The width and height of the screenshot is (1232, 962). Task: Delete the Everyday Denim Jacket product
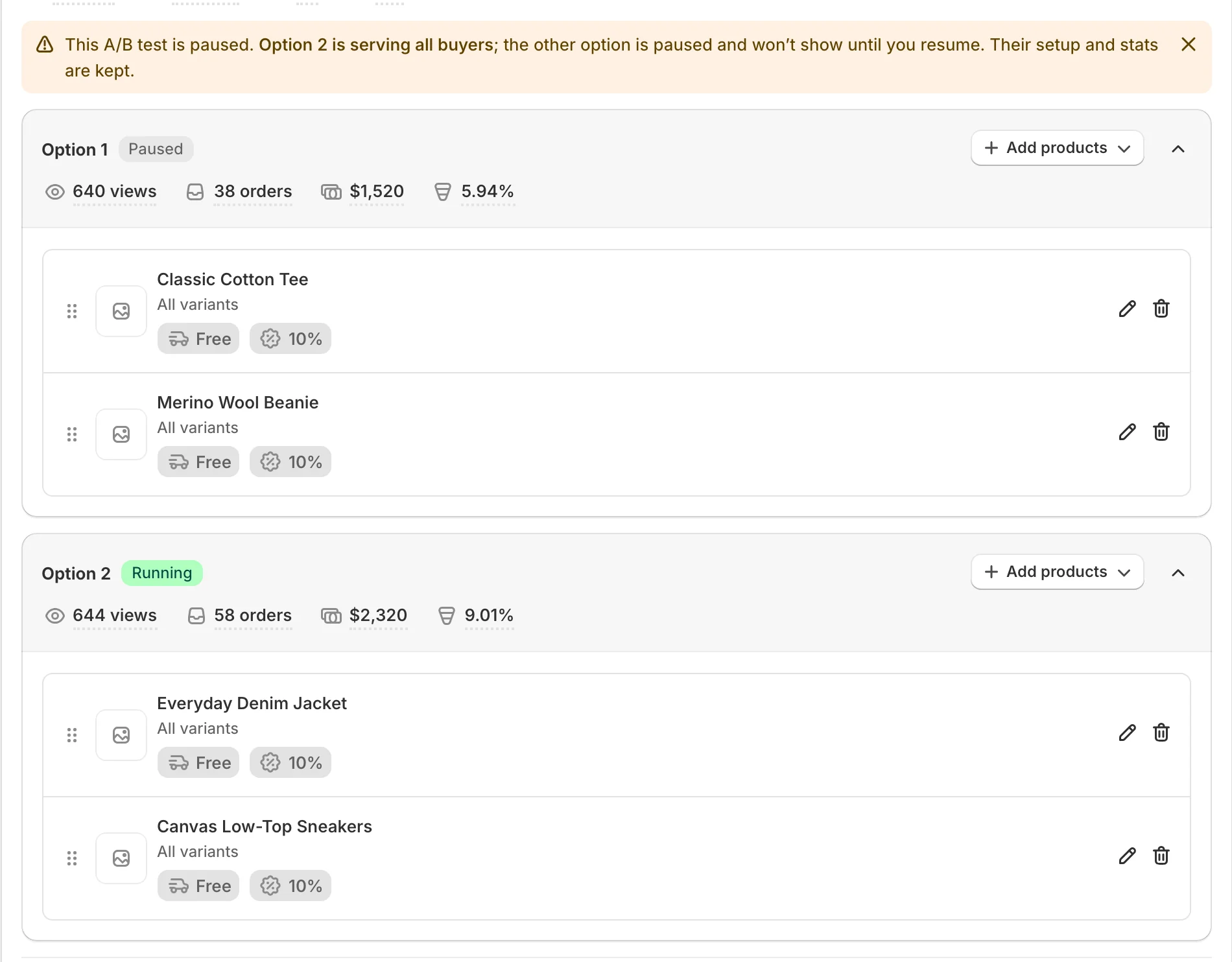pyautogui.click(x=1161, y=733)
